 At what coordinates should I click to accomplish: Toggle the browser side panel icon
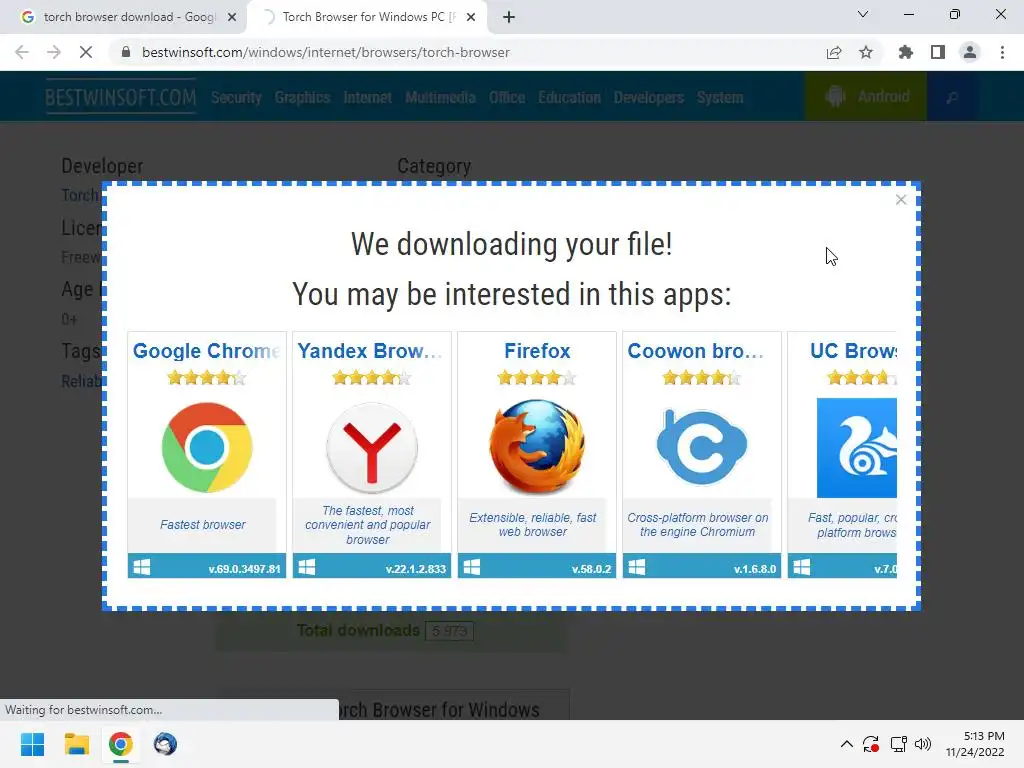(938, 52)
